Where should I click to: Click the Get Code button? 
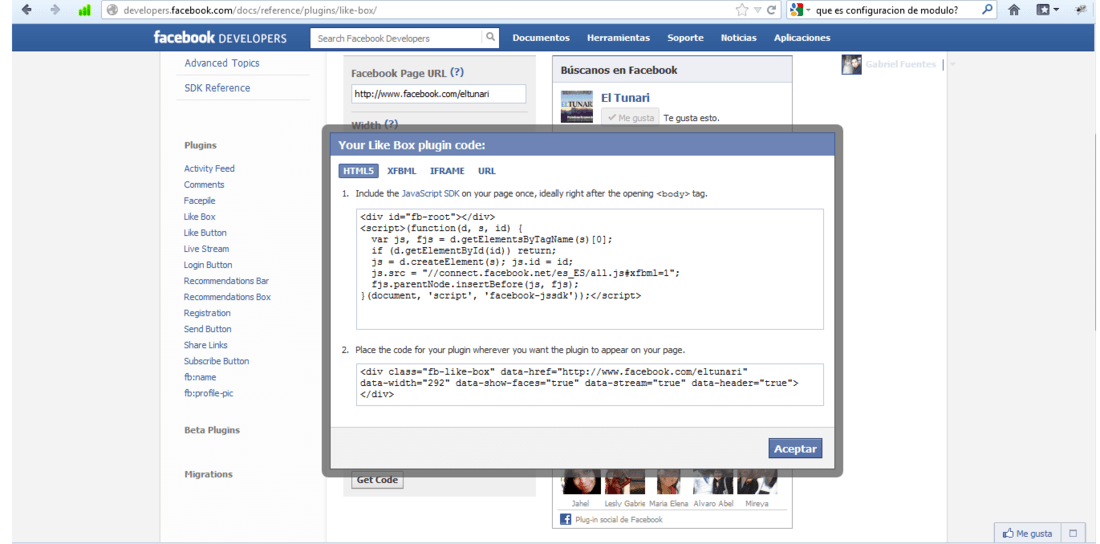[377, 480]
